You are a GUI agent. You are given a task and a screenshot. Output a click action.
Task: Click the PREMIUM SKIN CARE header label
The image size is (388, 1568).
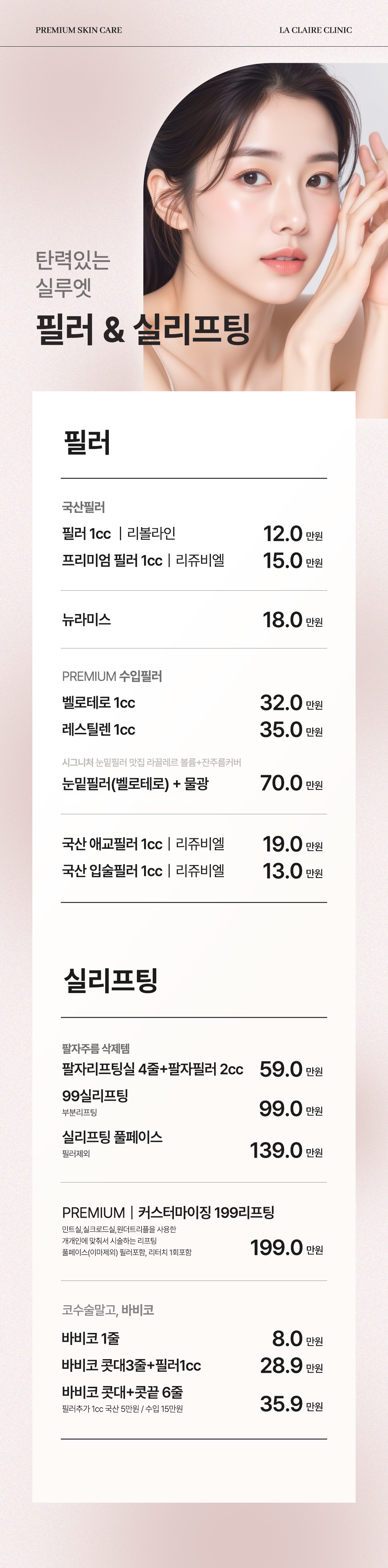[79, 30]
